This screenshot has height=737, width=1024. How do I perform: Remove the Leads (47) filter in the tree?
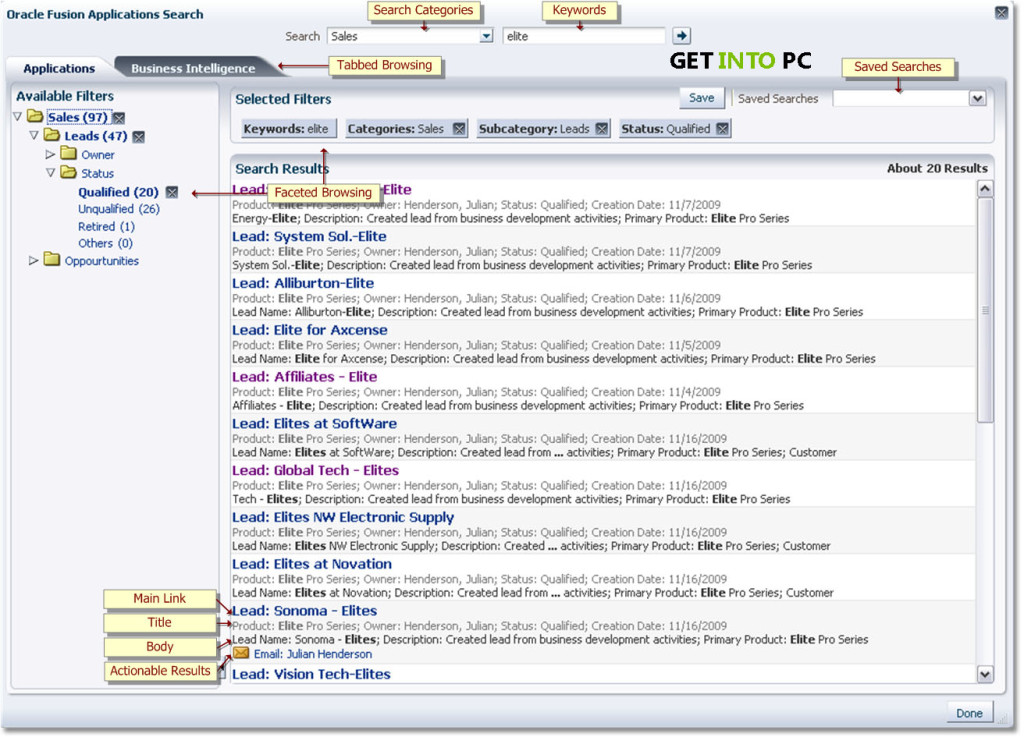click(x=138, y=136)
